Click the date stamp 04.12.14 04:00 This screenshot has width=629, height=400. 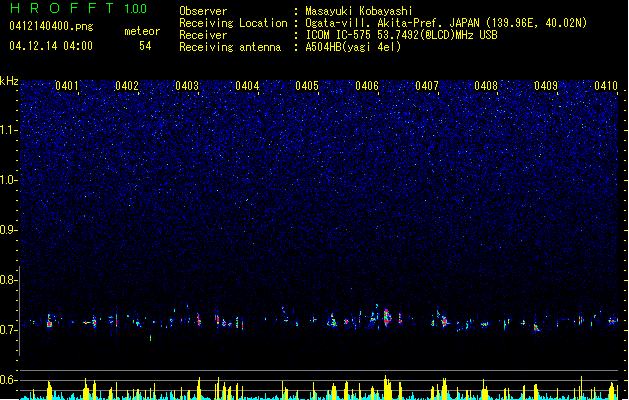click(51, 46)
